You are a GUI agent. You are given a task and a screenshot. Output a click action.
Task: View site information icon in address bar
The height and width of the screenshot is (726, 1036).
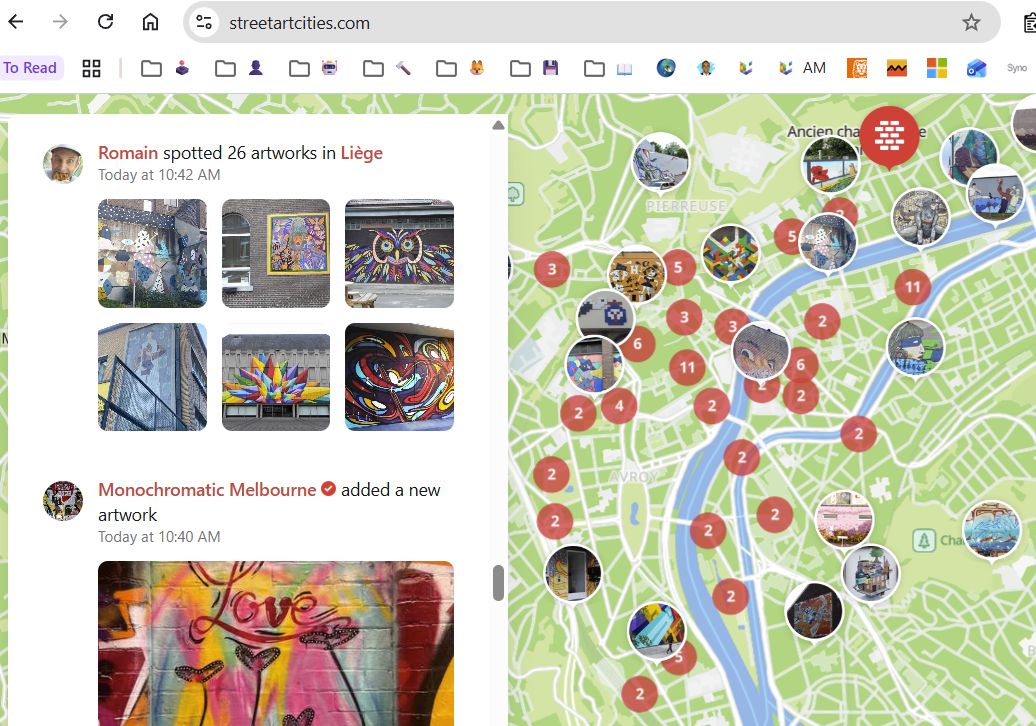click(x=205, y=22)
